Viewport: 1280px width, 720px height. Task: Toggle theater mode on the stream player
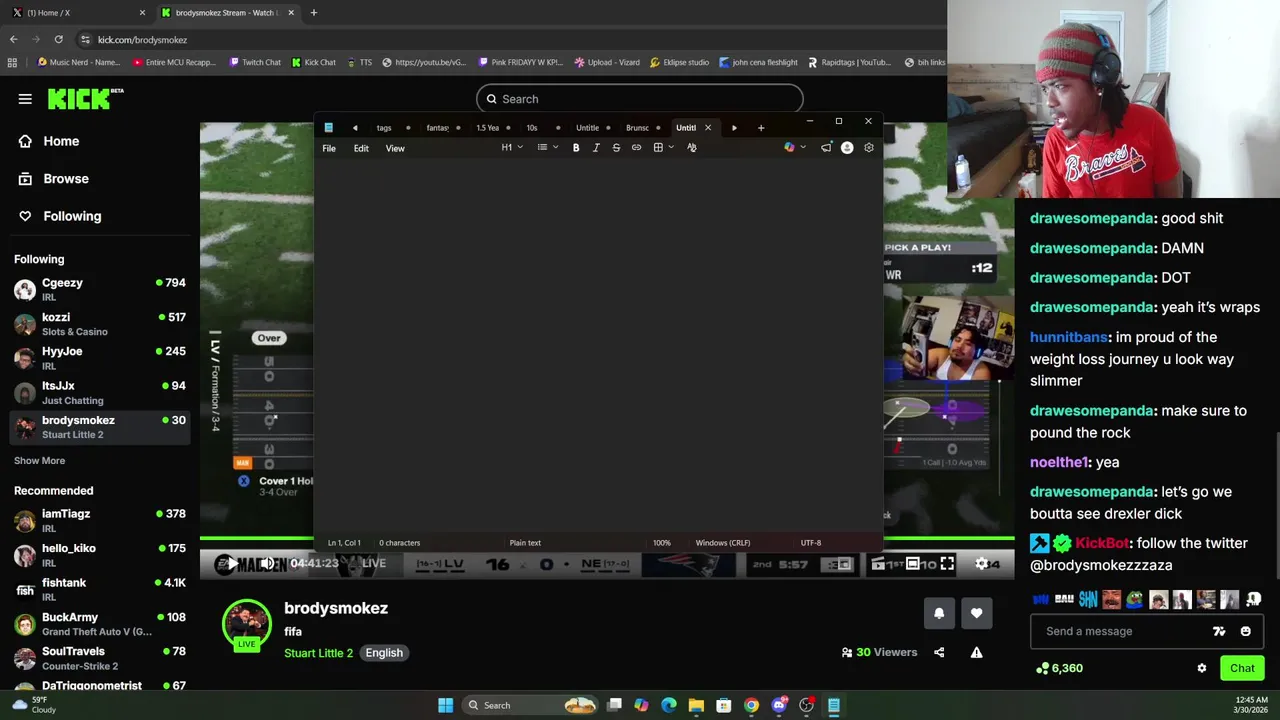913,564
